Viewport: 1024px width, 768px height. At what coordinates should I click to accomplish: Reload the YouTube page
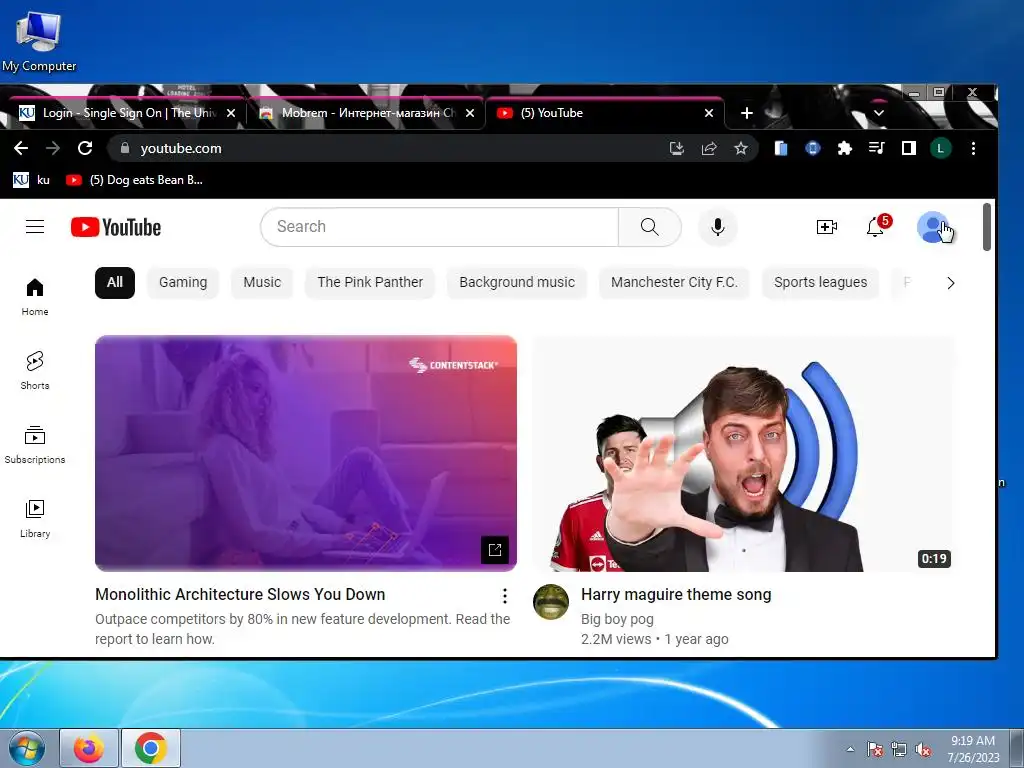pos(85,148)
